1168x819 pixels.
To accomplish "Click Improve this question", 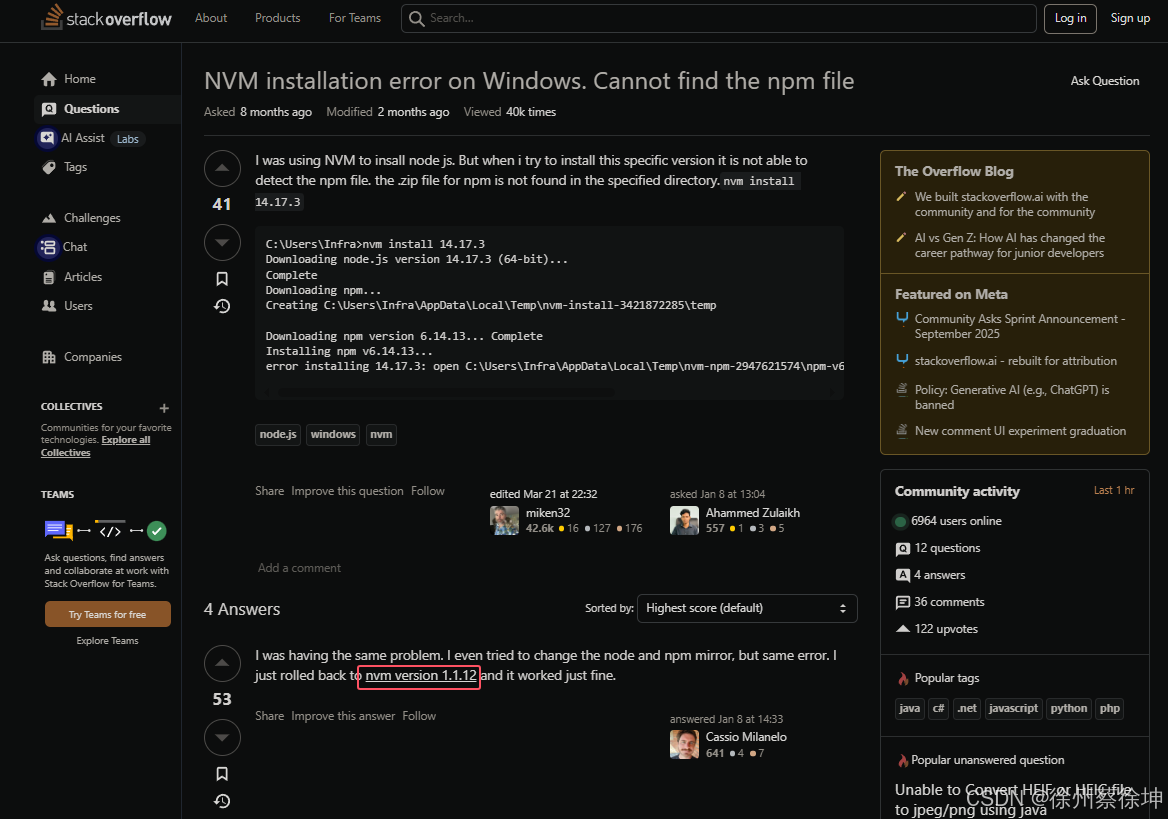I will (347, 491).
